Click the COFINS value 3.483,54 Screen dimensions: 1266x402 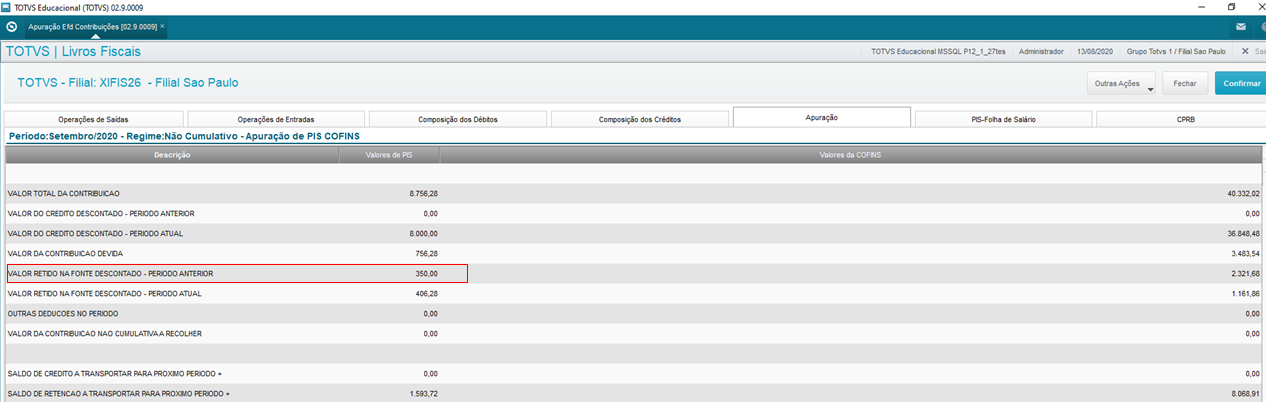pos(1245,253)
